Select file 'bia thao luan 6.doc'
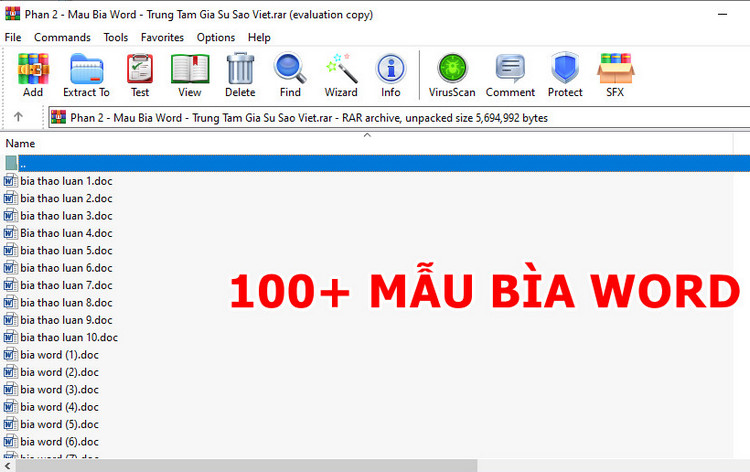This screenshot has height=472, width=750. [x=58, y=268]
